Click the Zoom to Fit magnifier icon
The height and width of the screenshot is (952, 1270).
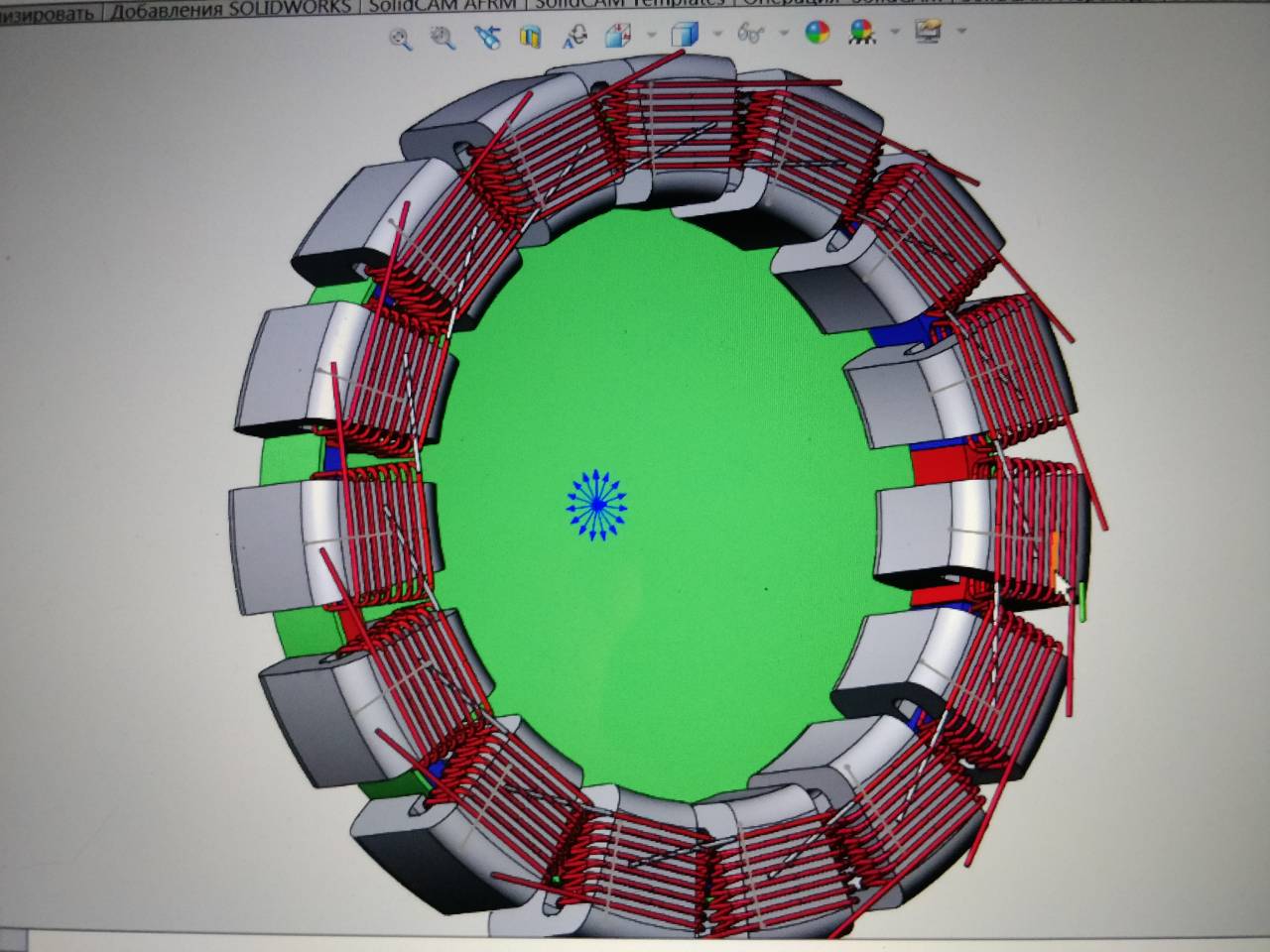[x=401, y=39]
